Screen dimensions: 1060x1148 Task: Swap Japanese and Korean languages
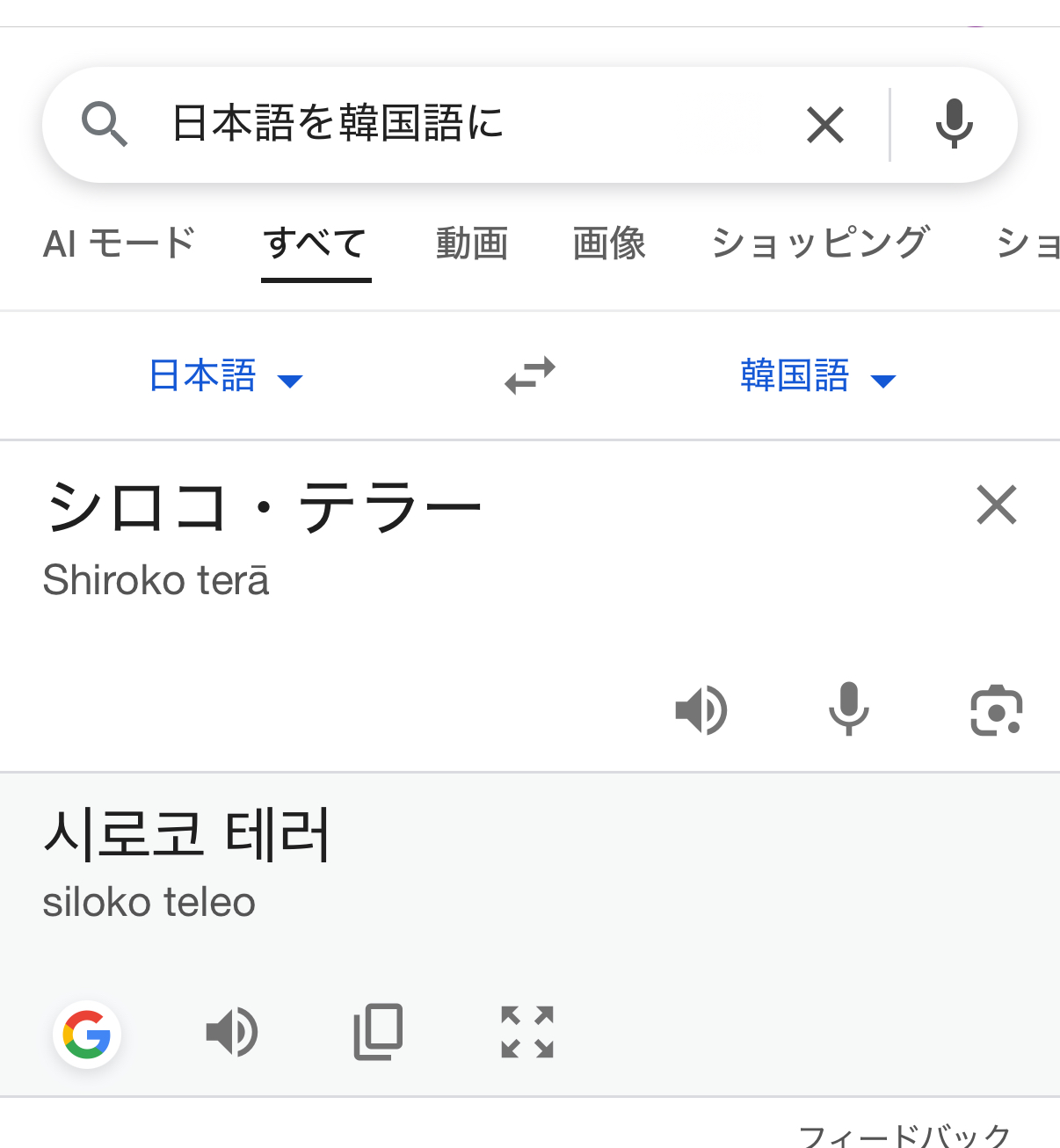point(530,375)
